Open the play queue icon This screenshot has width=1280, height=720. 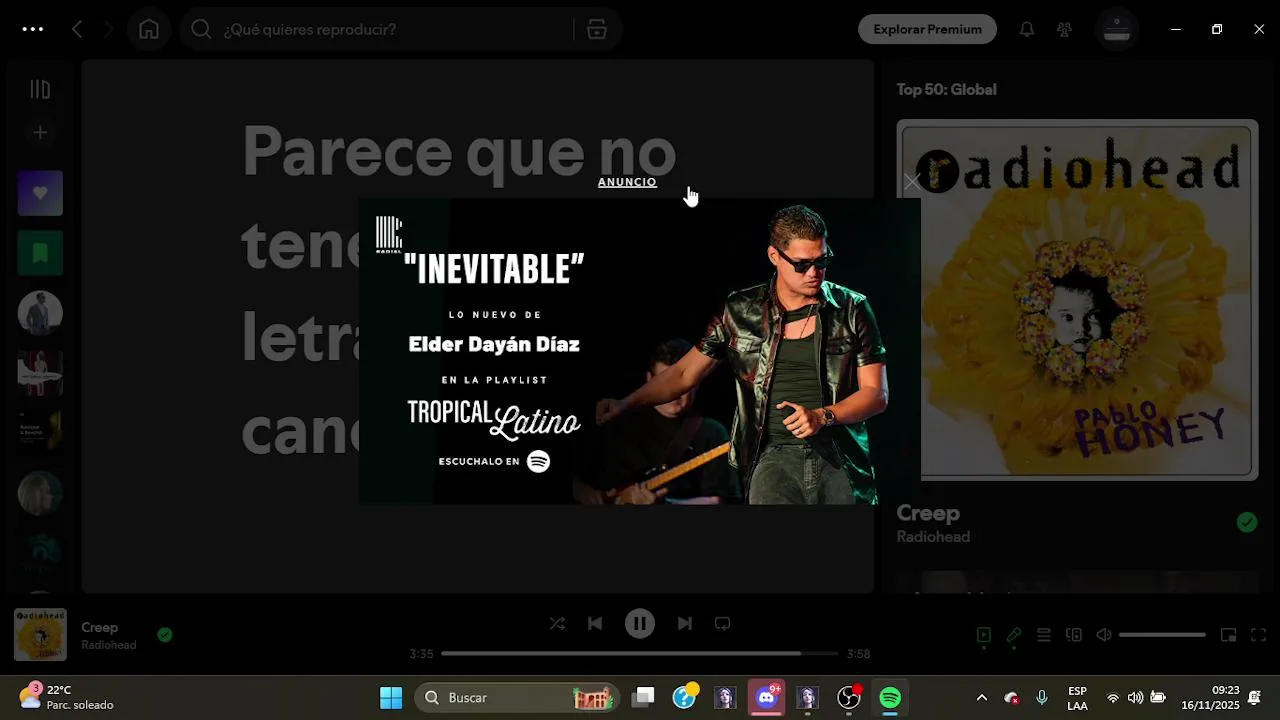[x=1043, y=635]
